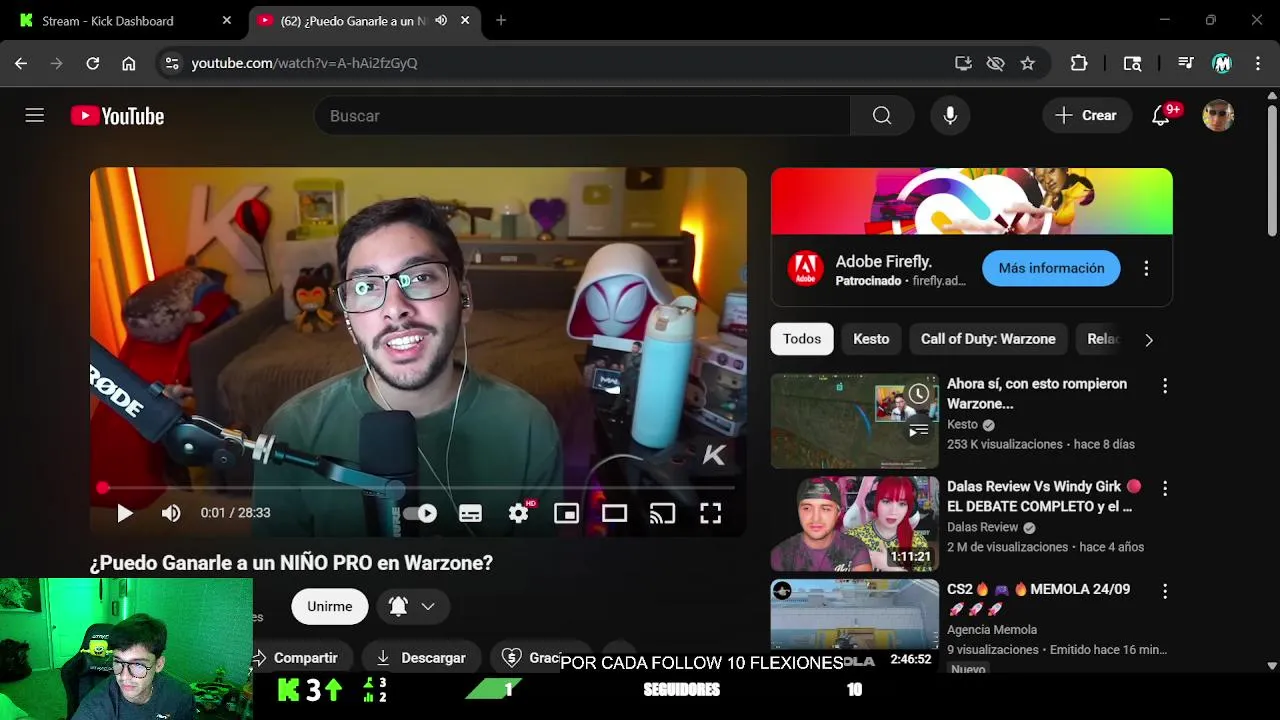Open Dalas Review debate thumbnail
1280x720 pixels.
855,524
